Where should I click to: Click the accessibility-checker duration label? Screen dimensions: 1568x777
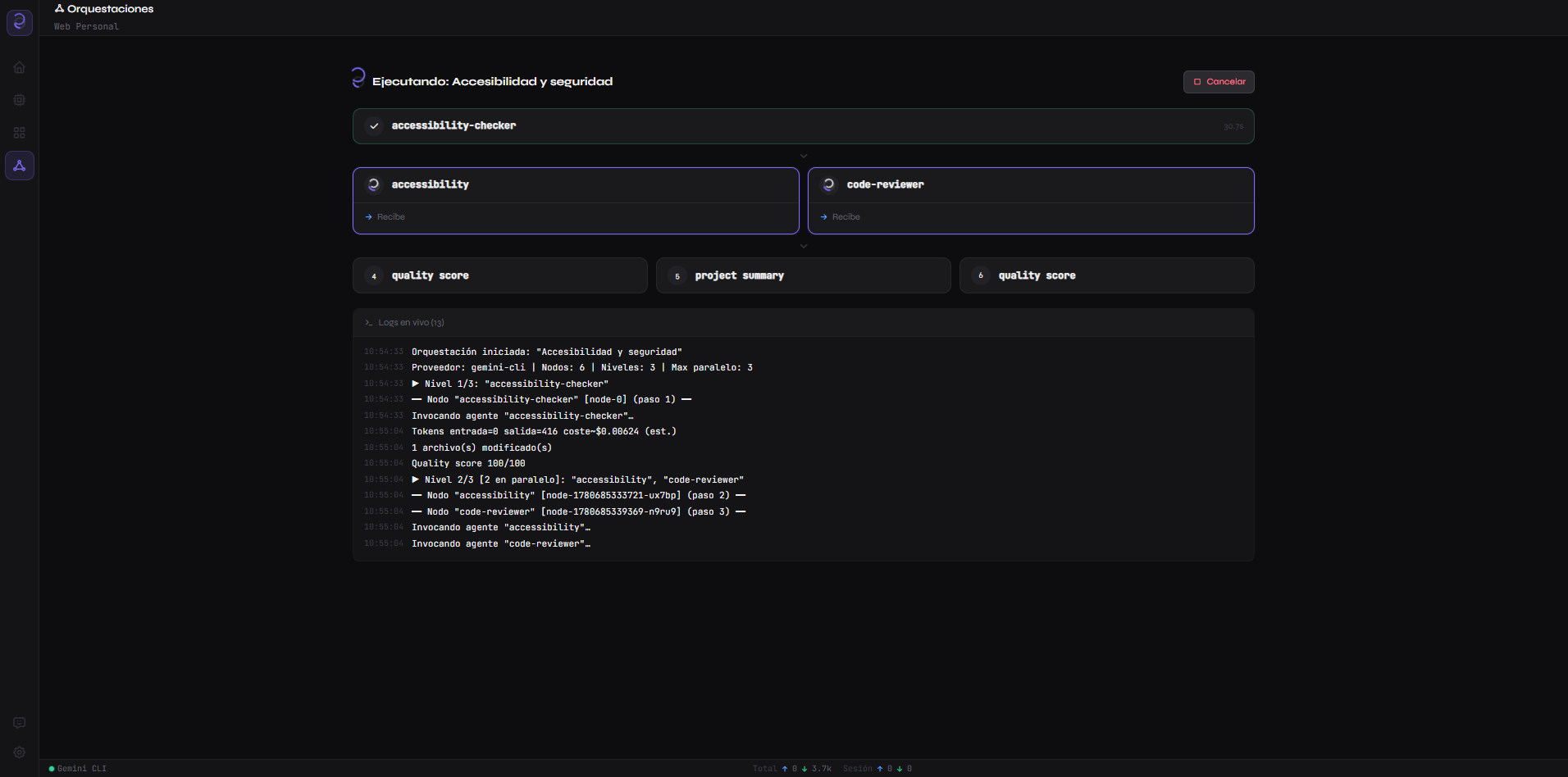coord(1233,127)
